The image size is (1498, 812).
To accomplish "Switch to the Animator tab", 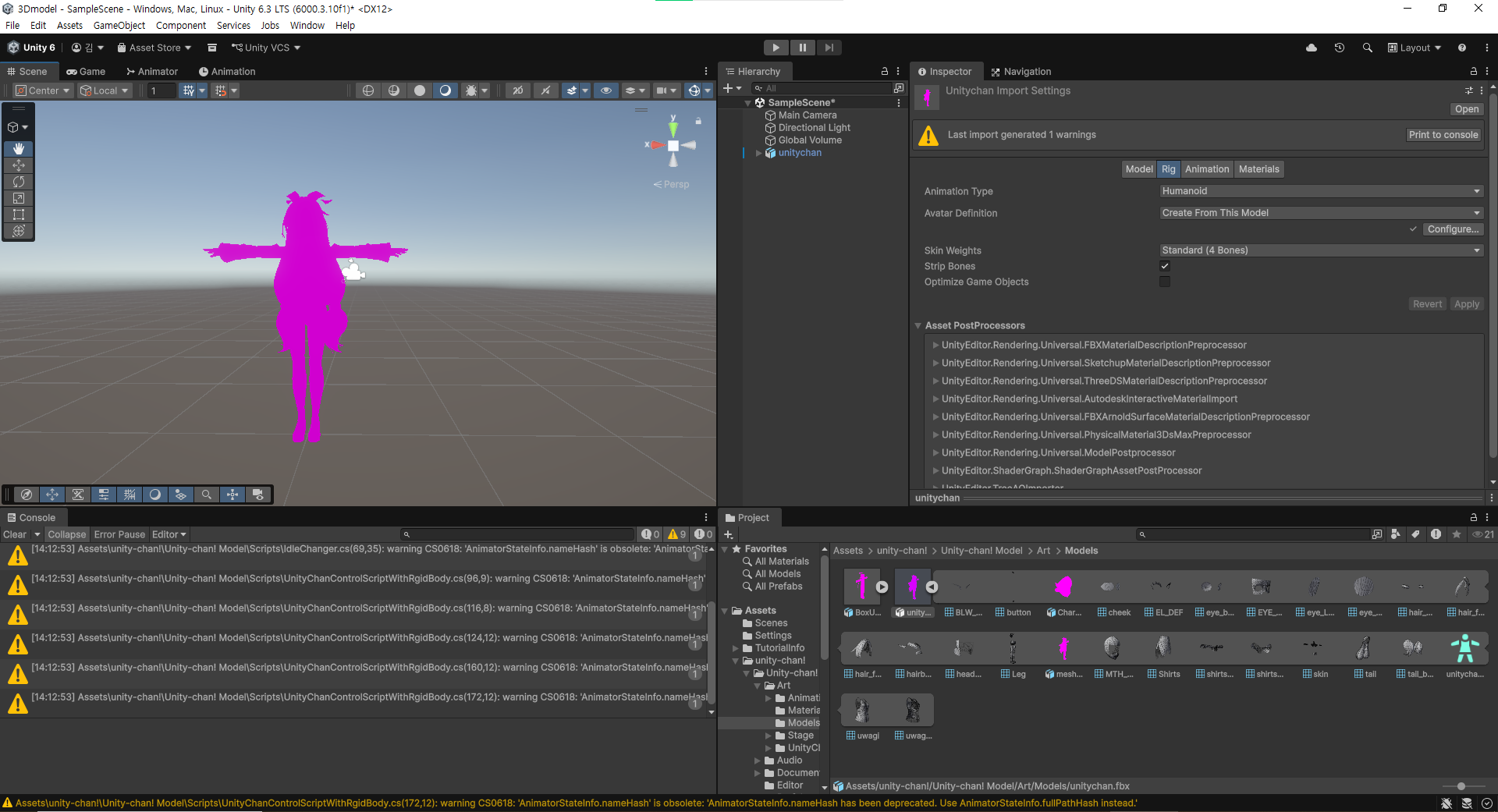I will (x=152, y=71).
